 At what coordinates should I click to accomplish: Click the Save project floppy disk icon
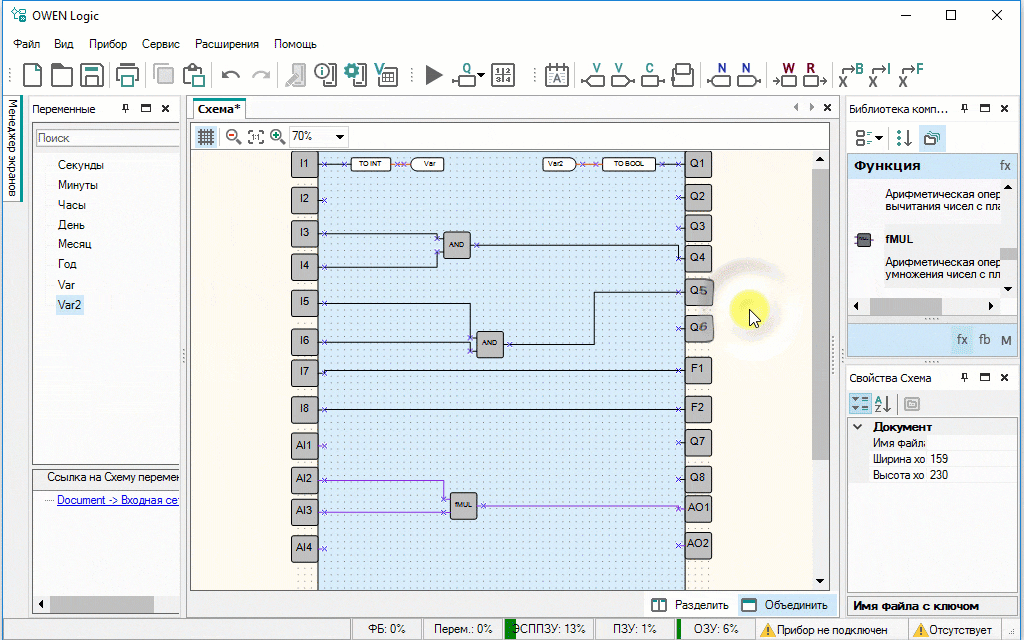point(92,75)
